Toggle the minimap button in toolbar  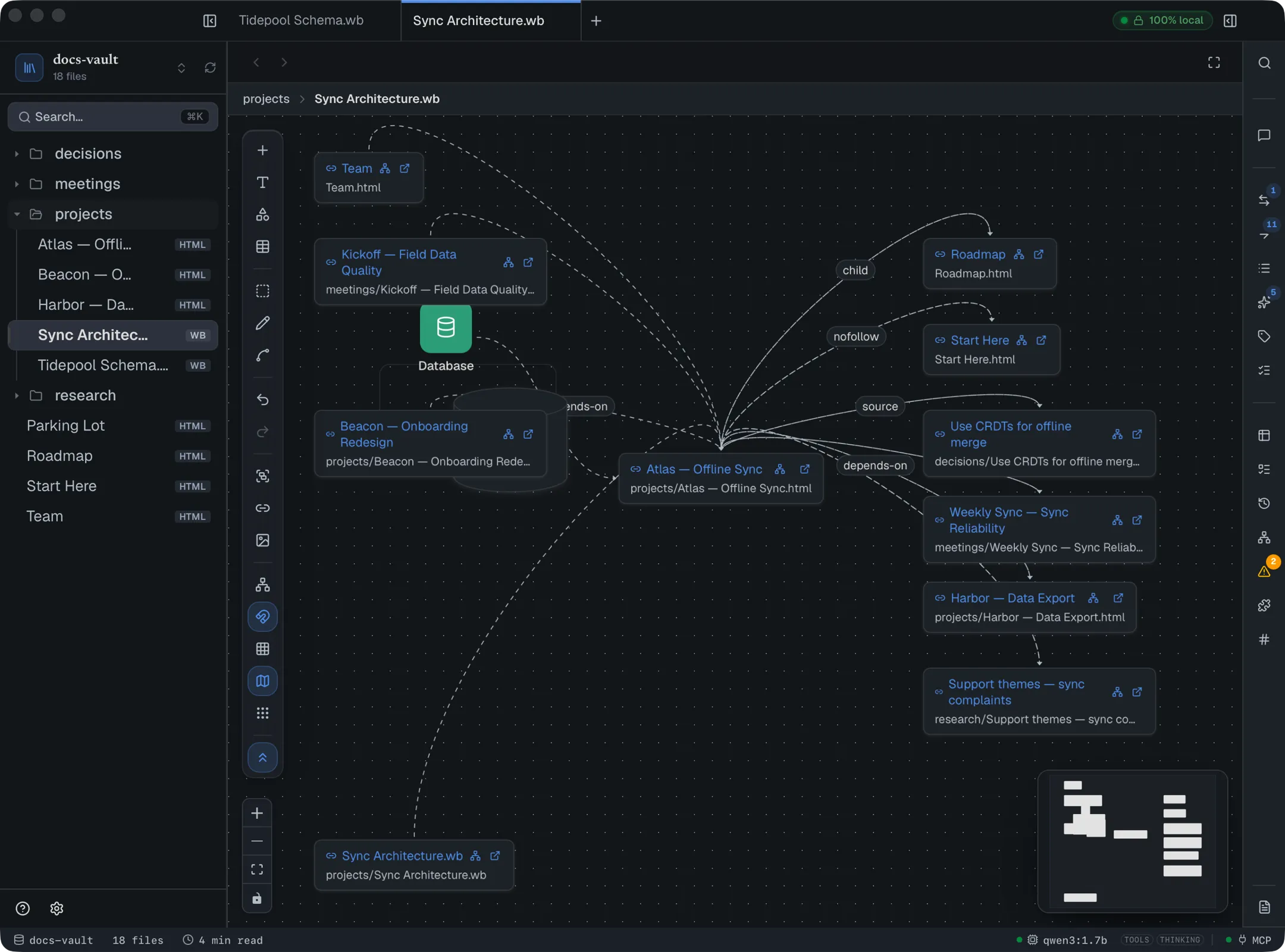pyautogui.click(x=262, y=681)
